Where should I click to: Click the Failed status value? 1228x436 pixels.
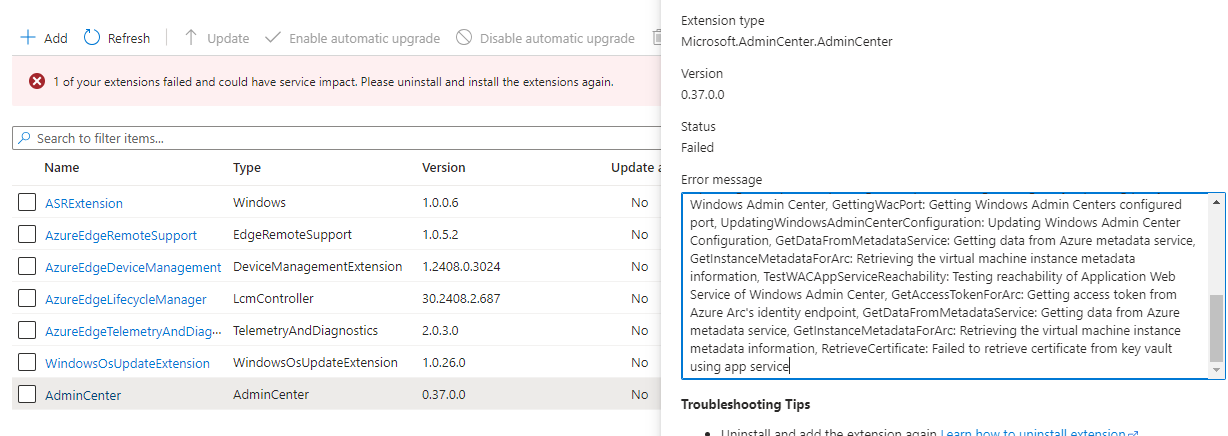pos(698,148)
